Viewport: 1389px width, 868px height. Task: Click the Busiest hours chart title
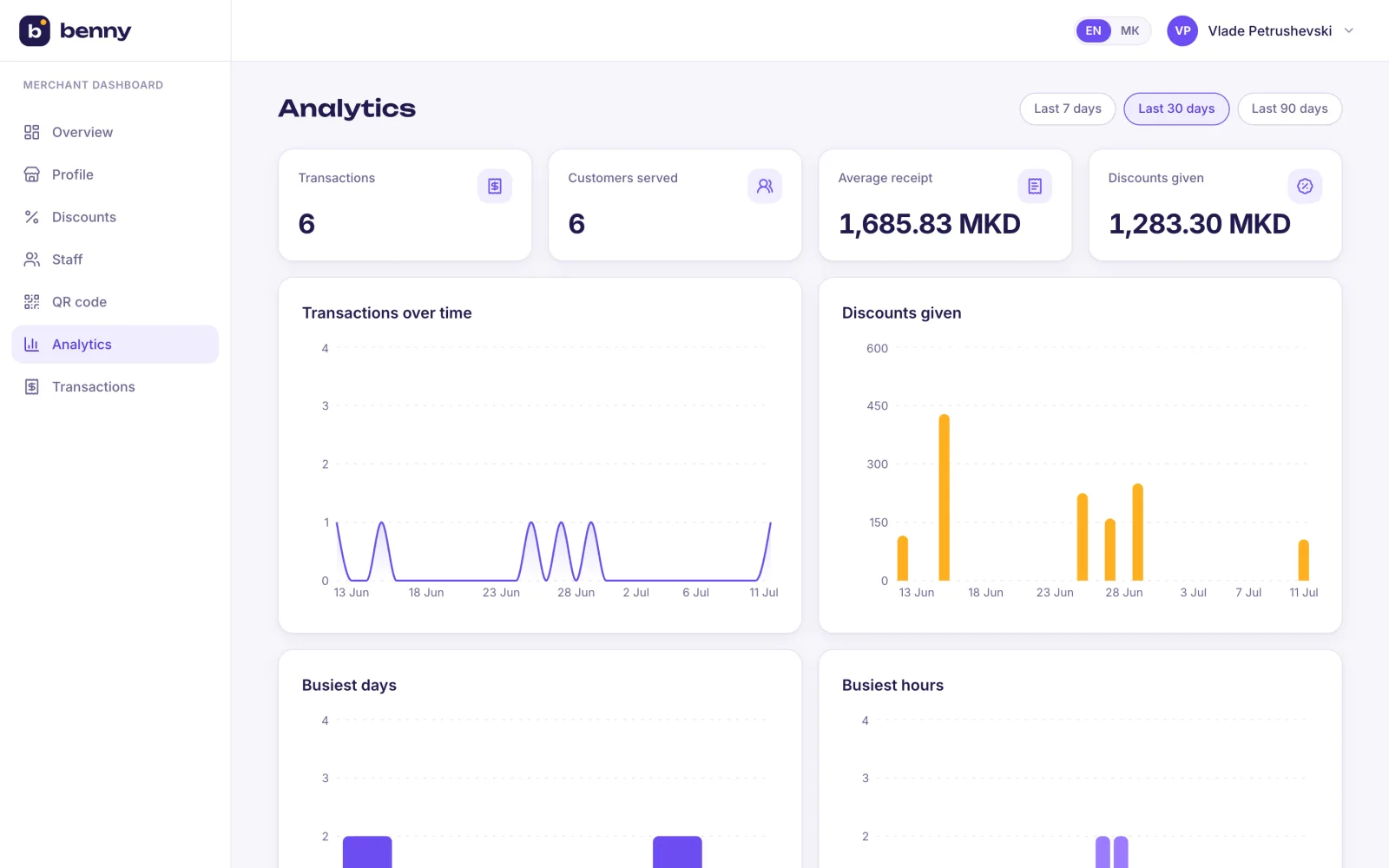click(892, 686)
